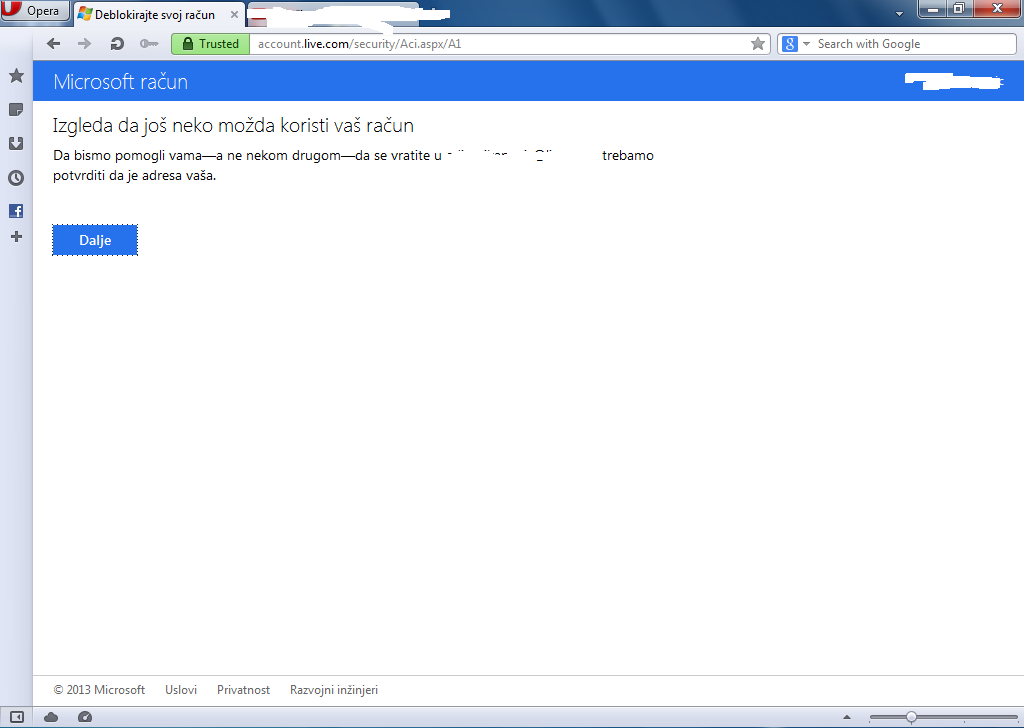Toggle the panels sidebar button in the status bar
The height and width of the screenshot is (728, 1024).
(17, 717)
